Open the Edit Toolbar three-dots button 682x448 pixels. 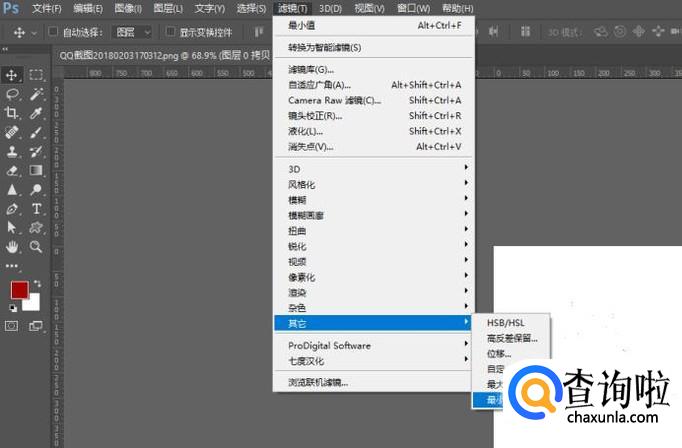[x=12, y=266]
